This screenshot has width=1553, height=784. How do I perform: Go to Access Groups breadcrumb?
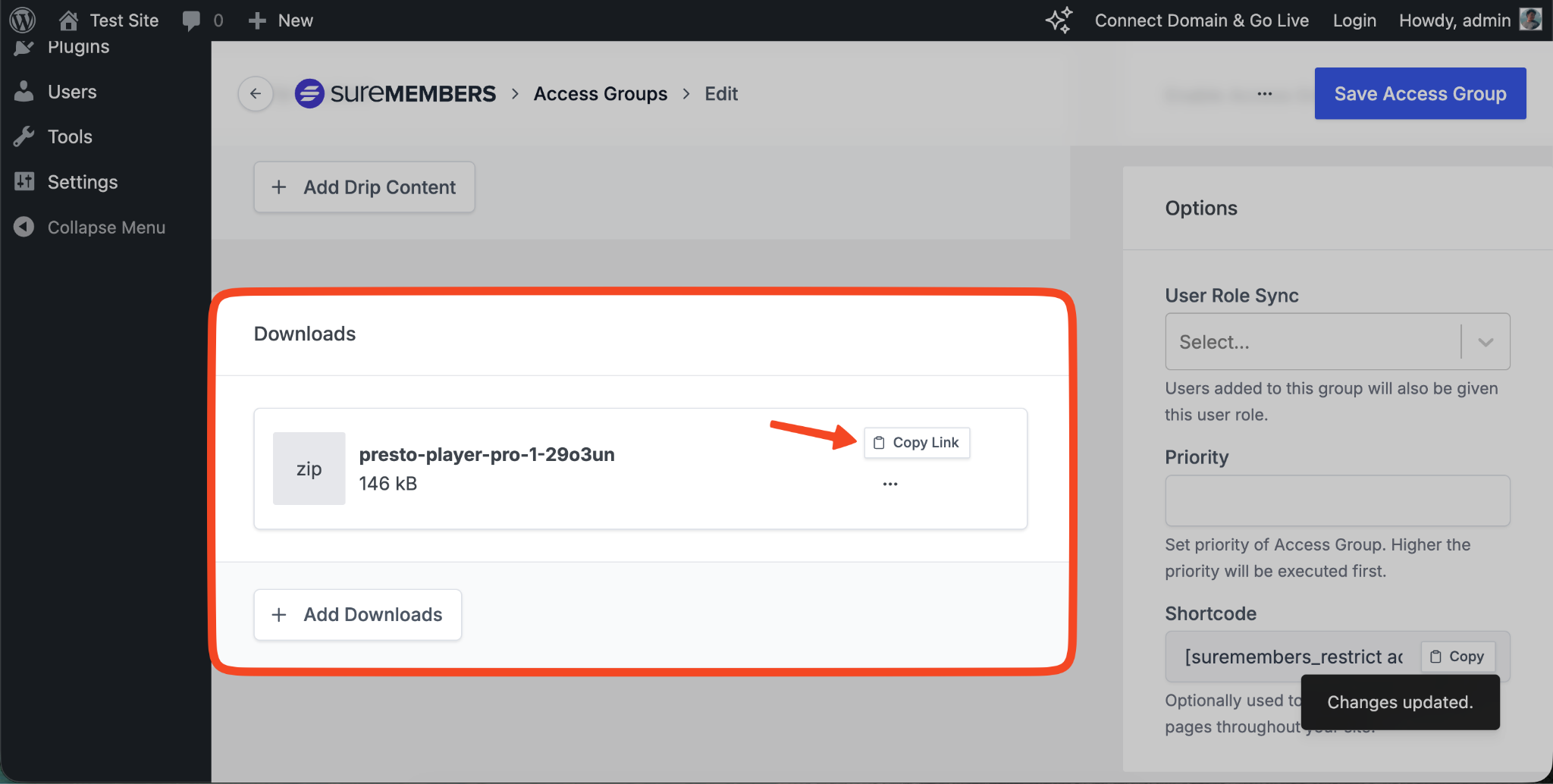click(600, 94)
